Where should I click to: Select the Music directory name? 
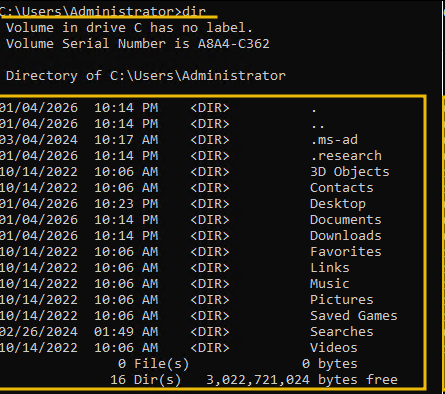point(330,284)
